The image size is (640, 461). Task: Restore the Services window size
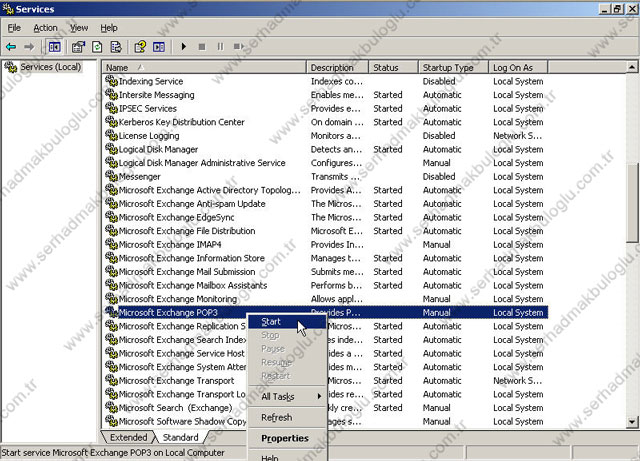coord(618,9)
